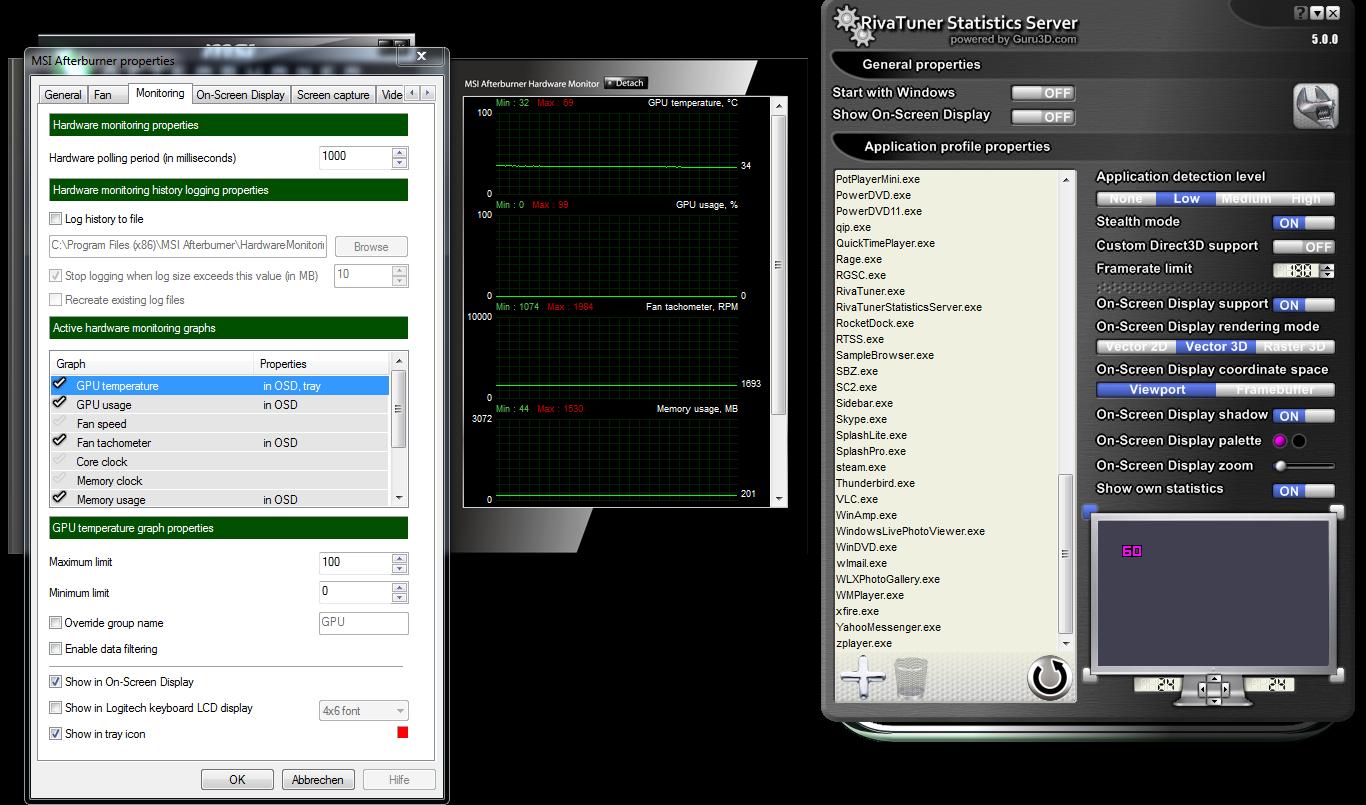Decrease Minimum limit with down arrow
The height and width of the screenshot is (805, 1366).
pos(400,597)
